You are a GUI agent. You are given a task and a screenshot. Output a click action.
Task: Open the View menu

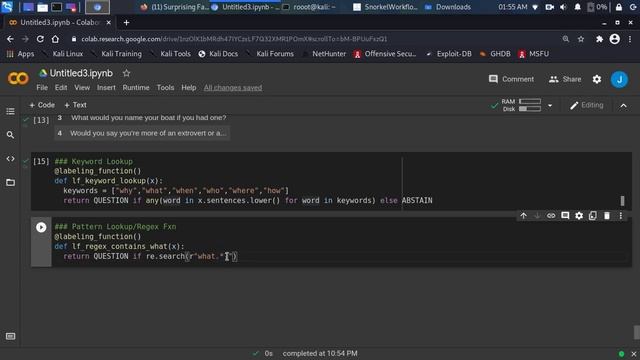click(82, 88)
